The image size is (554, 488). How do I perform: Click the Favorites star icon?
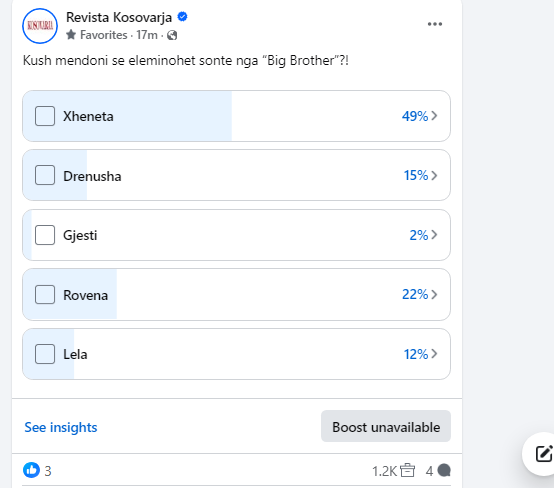coord(71,35)
